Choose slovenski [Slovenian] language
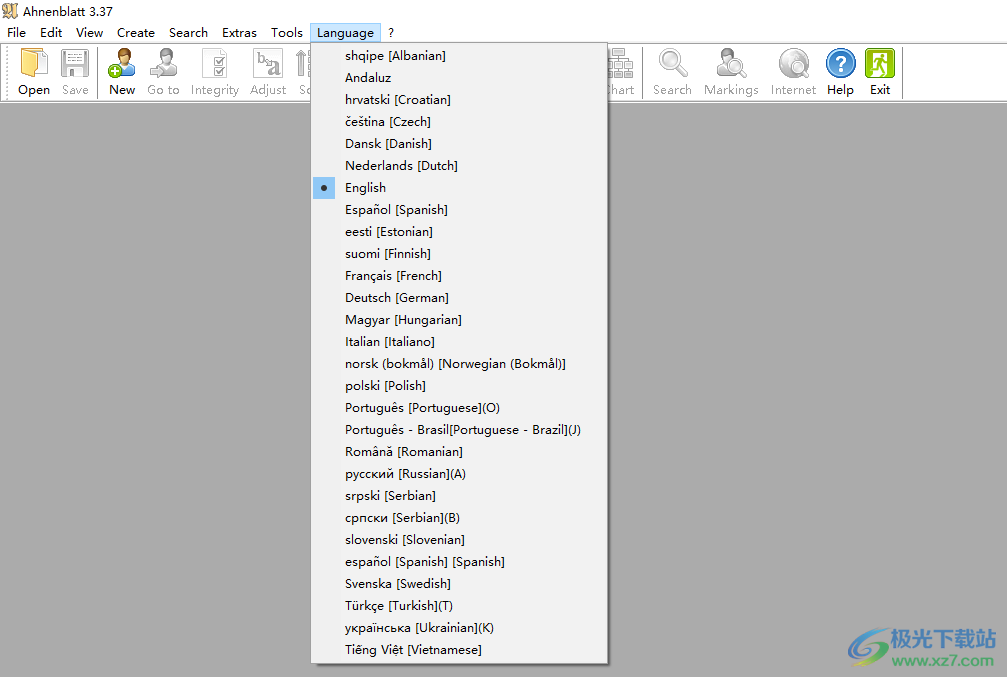The height and width of the screenshot is (677, 1007). [459, 540]
